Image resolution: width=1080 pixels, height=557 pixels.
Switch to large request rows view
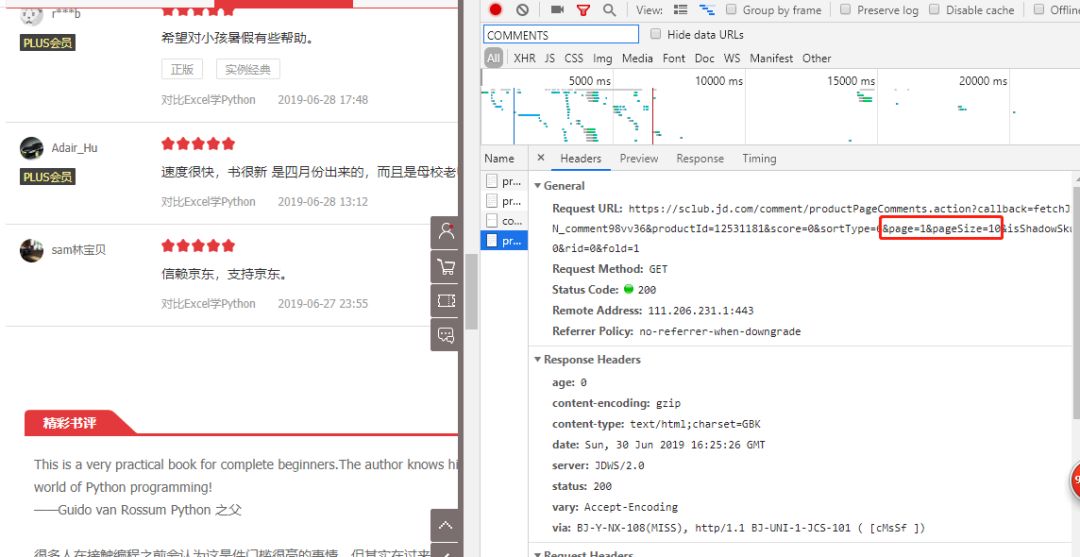pos(681,10)
